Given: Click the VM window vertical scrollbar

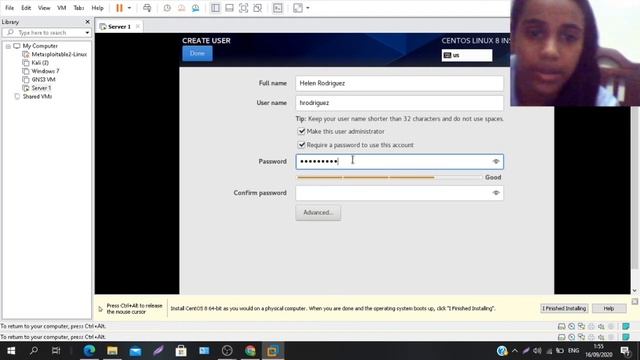Looking at the screenshot, I should pyautogui.click(x=634, y=188).
